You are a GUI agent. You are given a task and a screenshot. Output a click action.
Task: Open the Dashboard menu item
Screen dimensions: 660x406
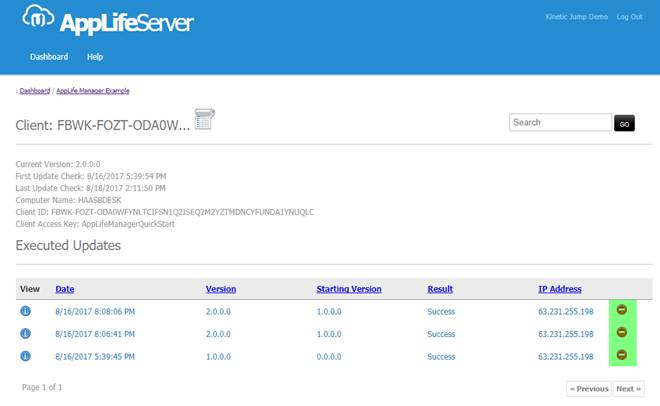point(49,57)
